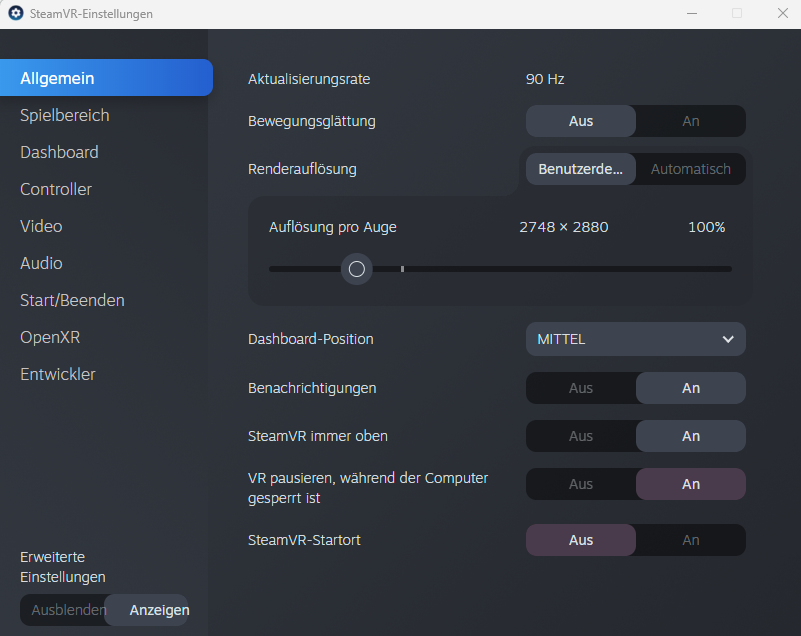801x636 pixels.
Task: Go to the Video settings tab
Action: point(41,226)
